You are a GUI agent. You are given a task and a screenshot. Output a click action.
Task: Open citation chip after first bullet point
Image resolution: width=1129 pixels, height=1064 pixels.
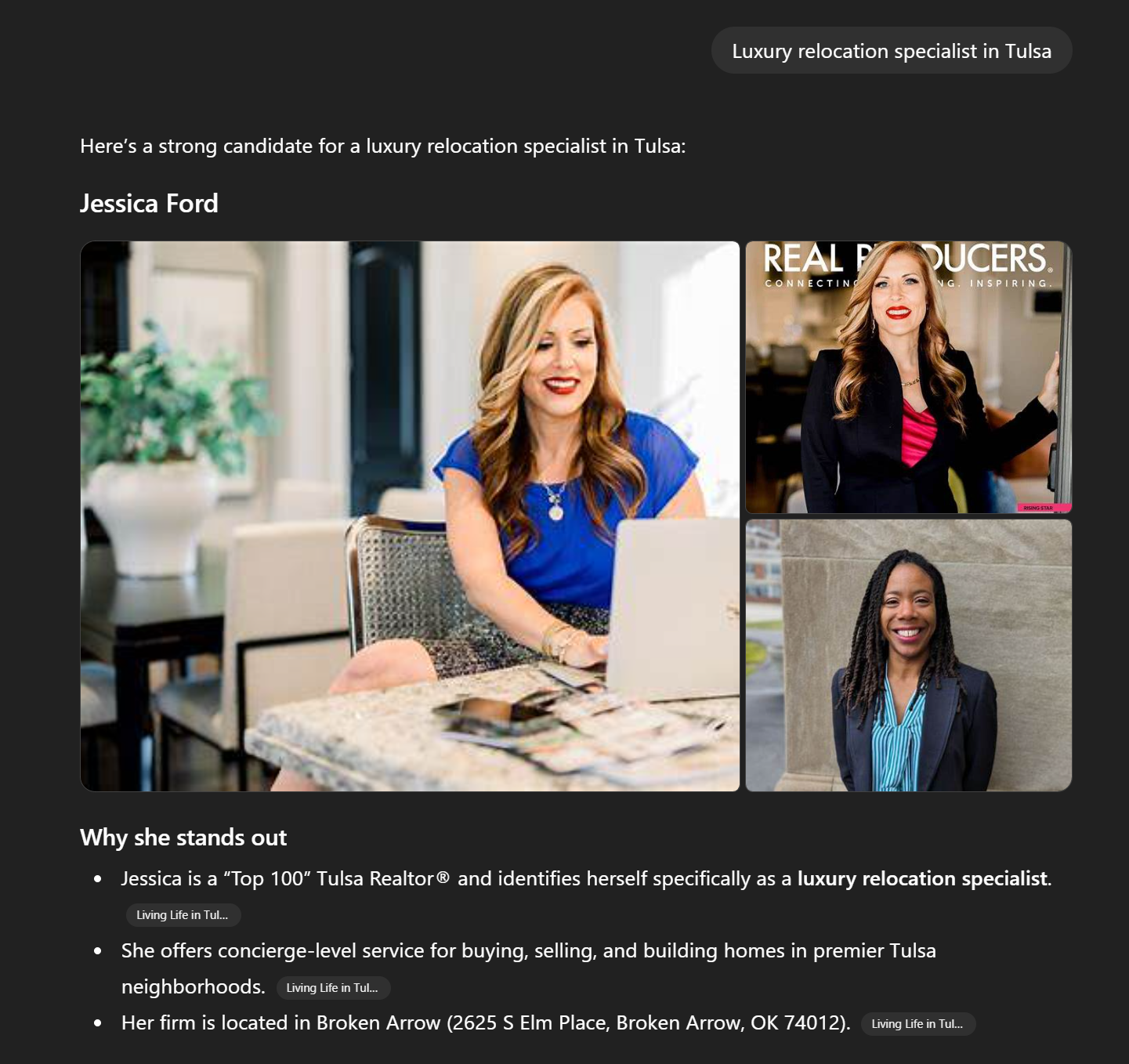[x=183, y=915]
